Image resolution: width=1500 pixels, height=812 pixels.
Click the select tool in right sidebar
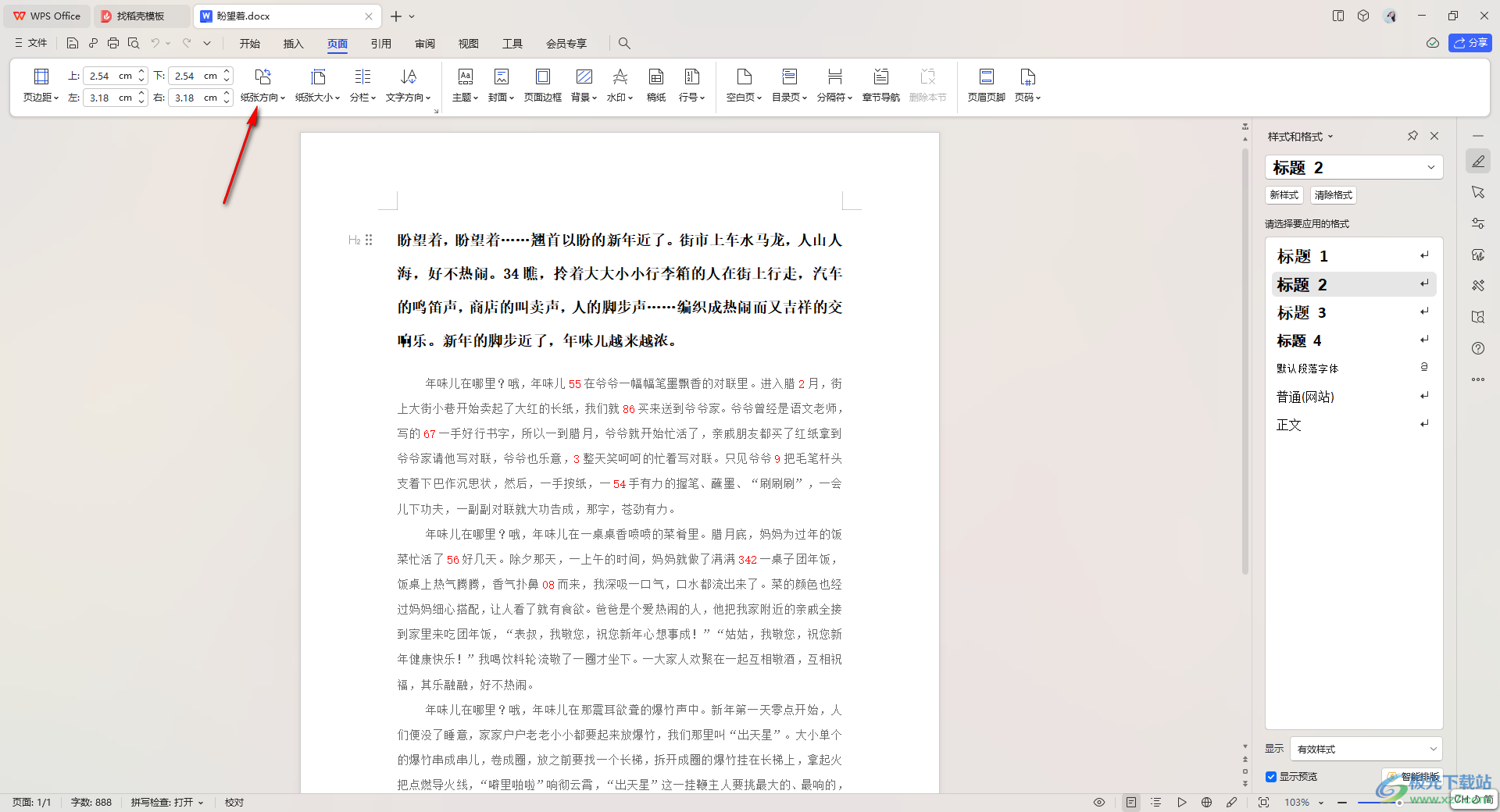1477,192
